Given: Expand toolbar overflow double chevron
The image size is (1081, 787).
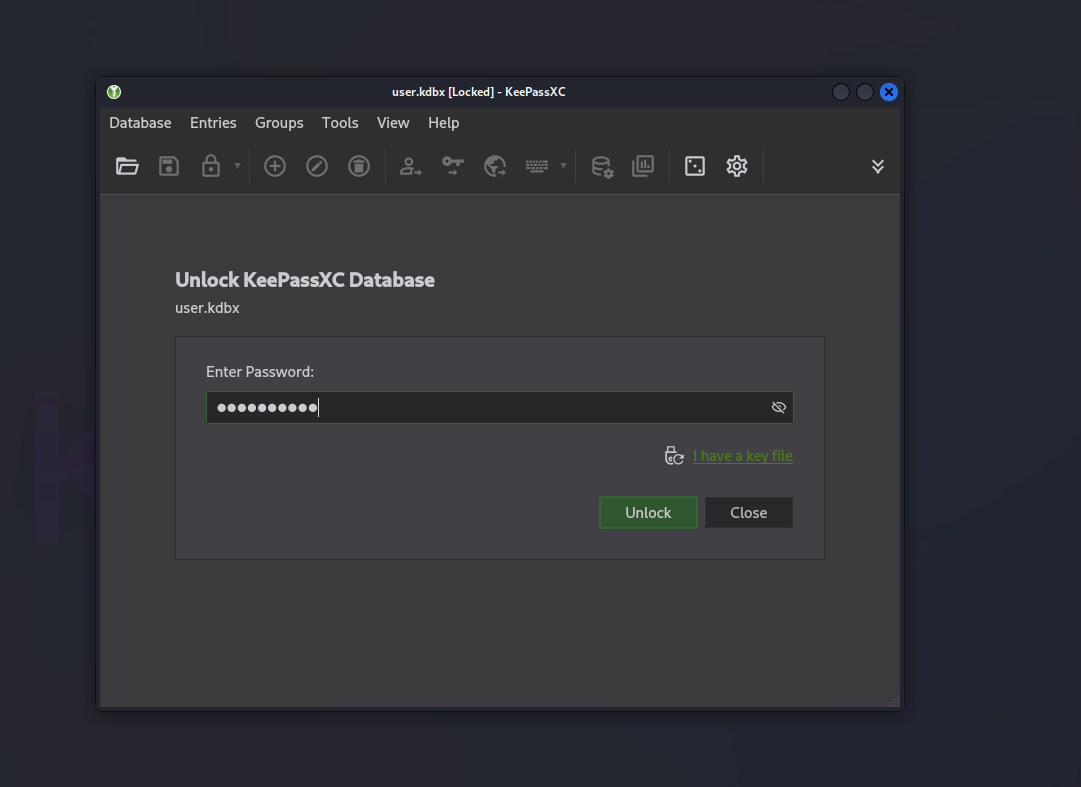Looking at the screenshot, I should coord(878,166).
